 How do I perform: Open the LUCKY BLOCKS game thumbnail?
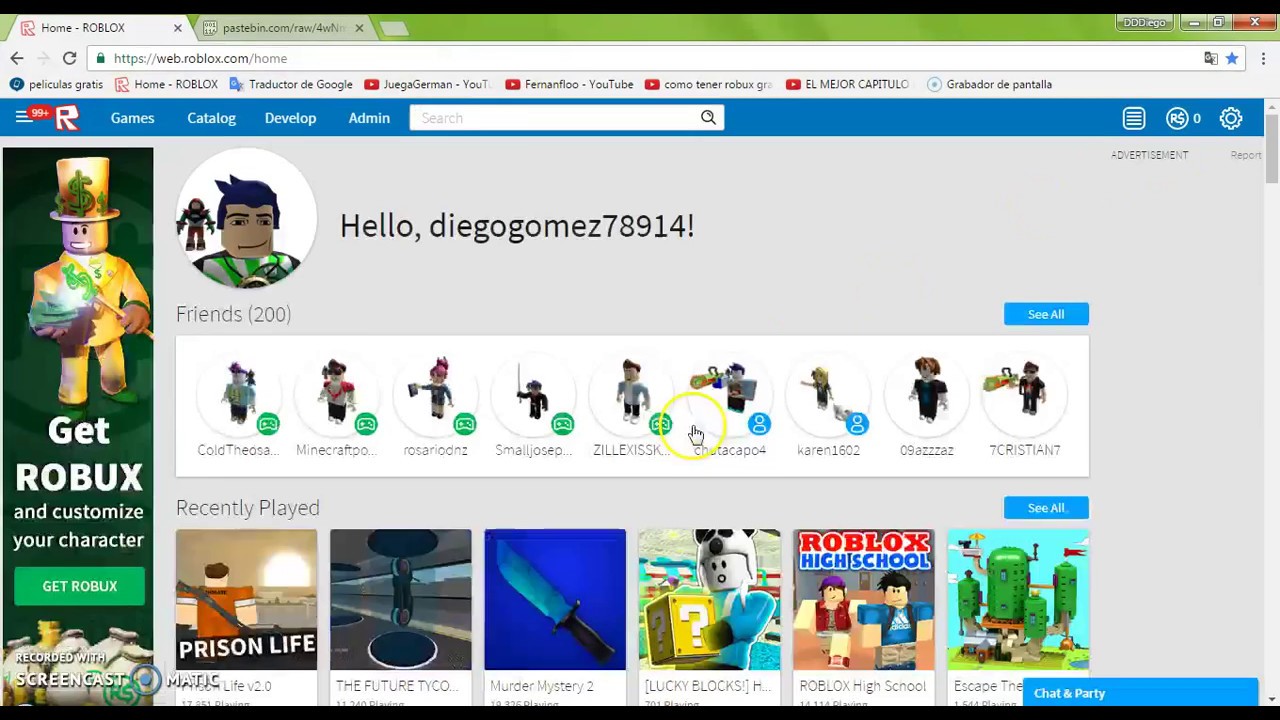click(x=709, y=600)
